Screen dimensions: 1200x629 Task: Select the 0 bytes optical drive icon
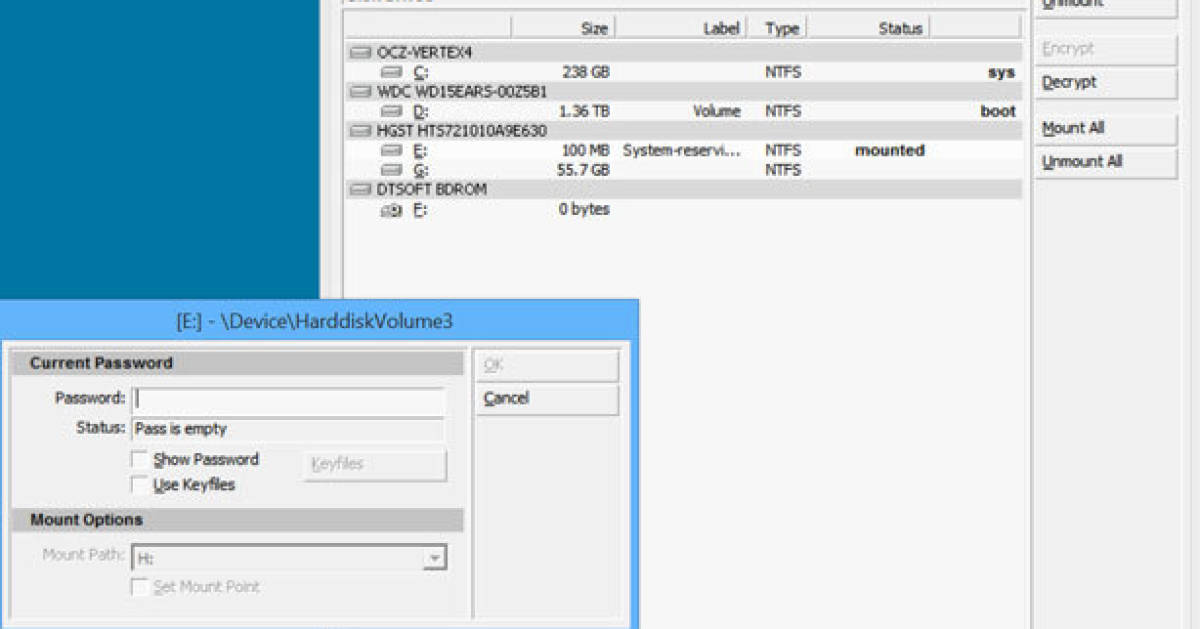(x=392, y=209)
